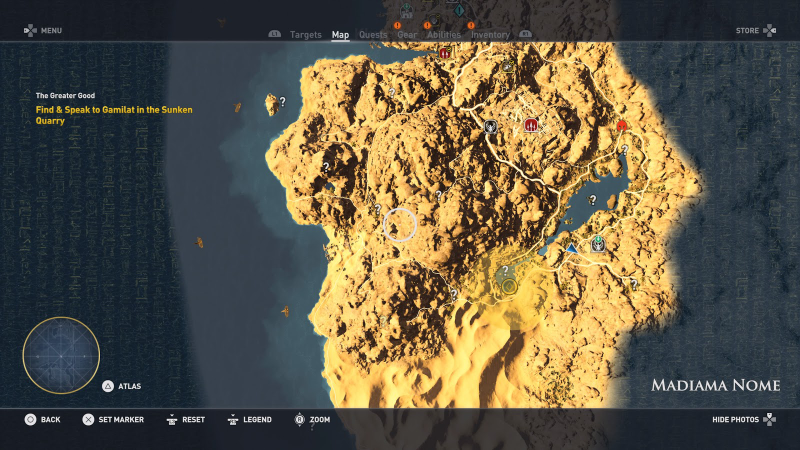Click the R1 shoulder button icon
800x450 pixels.
[x=525, y=34]
